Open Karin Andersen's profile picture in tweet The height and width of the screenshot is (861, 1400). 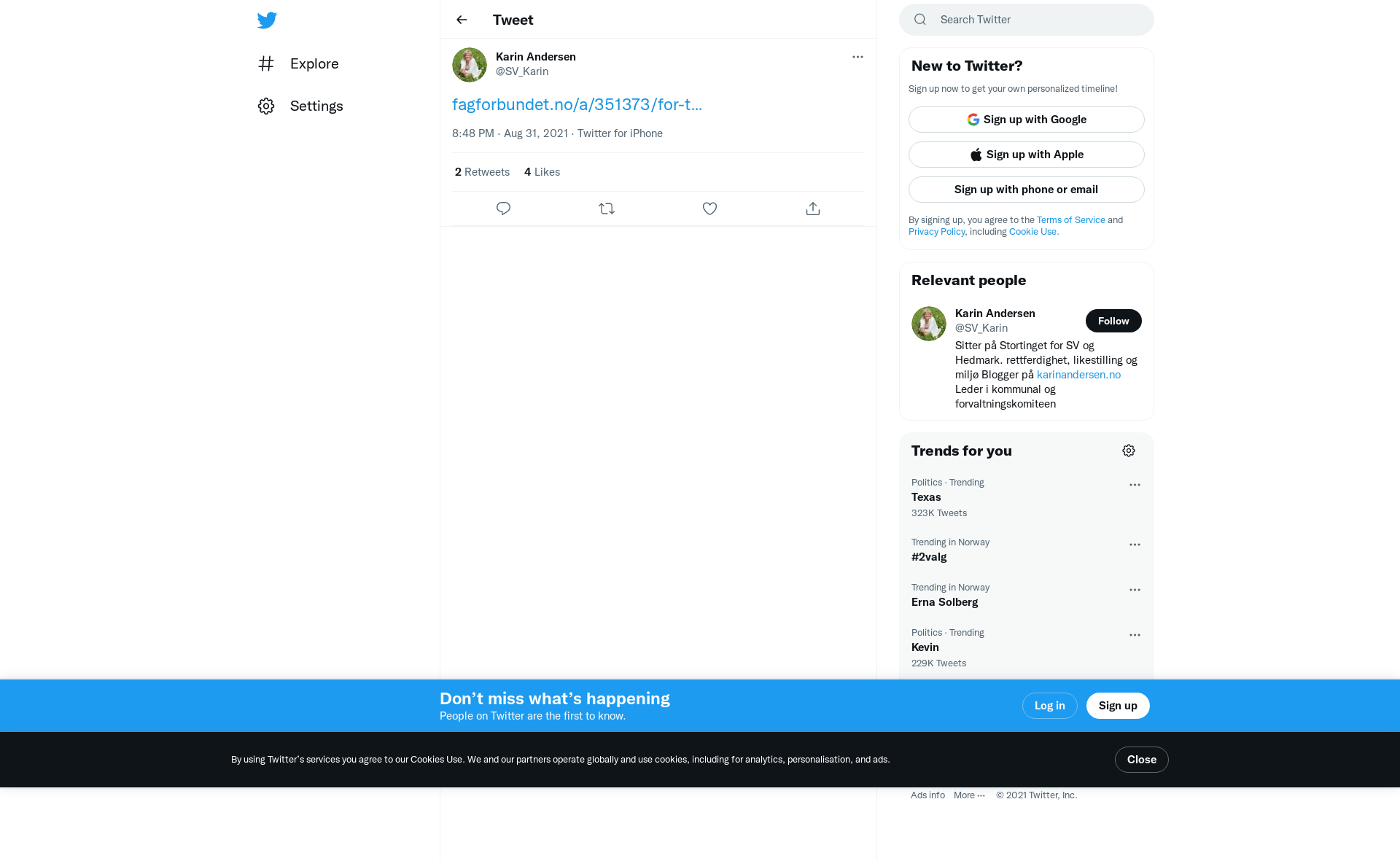pos(470,65)
